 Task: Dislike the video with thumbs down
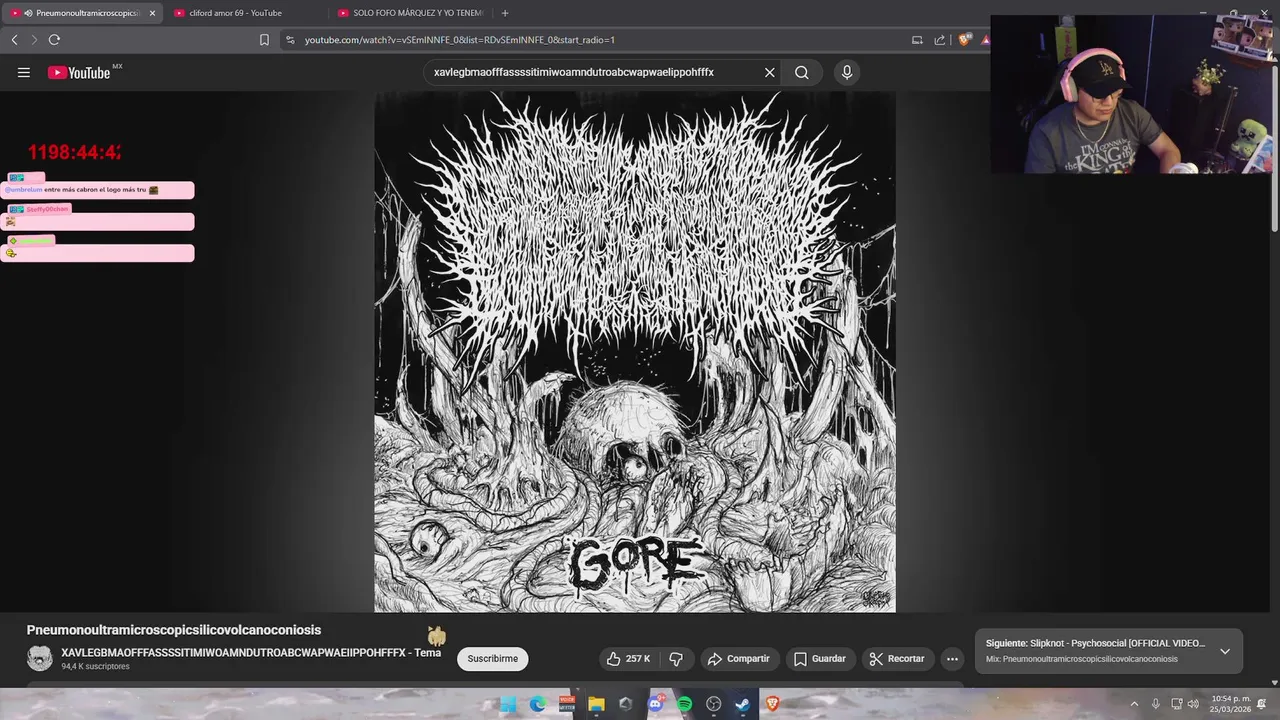[676, 659]
